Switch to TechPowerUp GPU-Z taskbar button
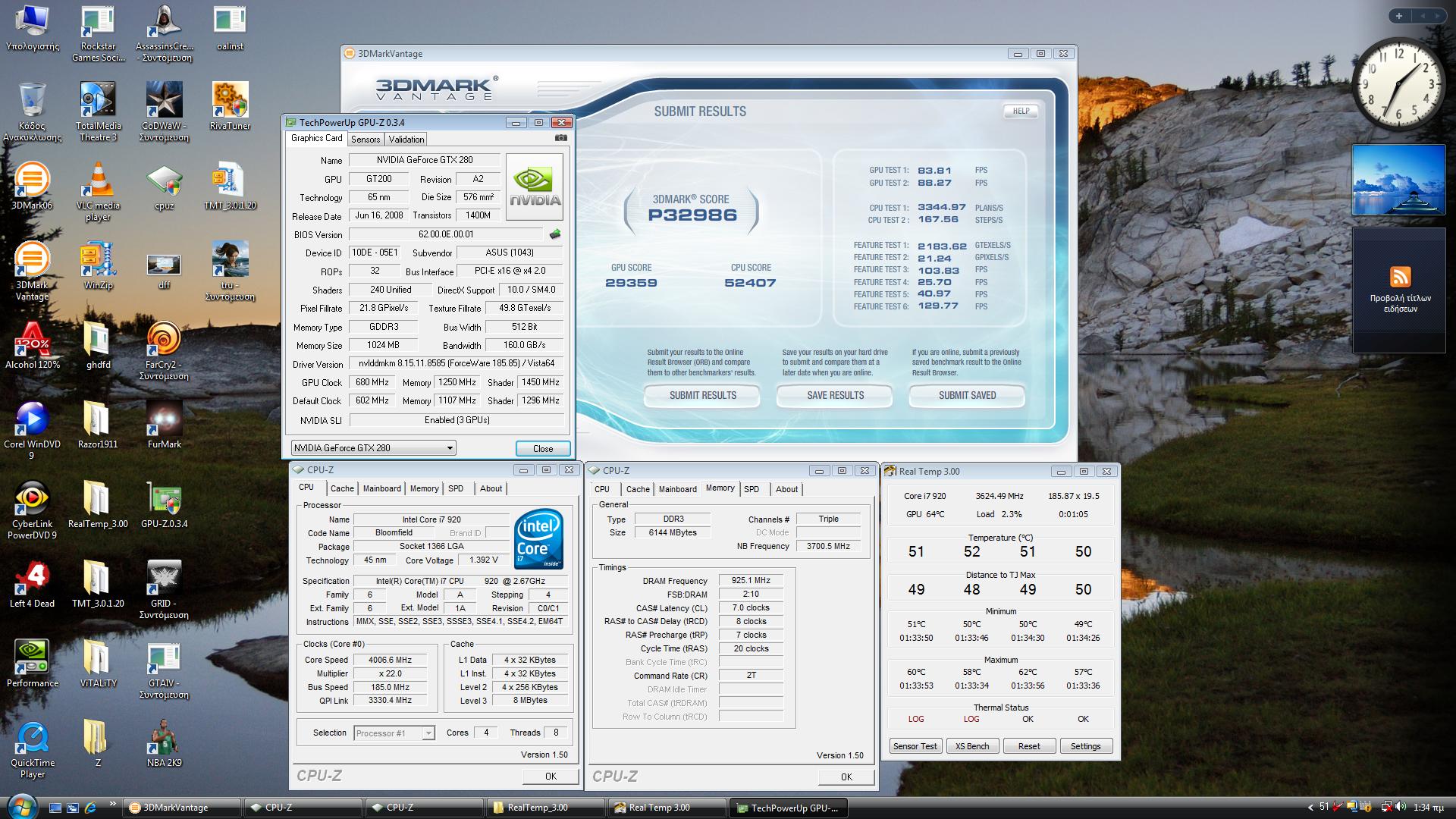 coord(788,808)
